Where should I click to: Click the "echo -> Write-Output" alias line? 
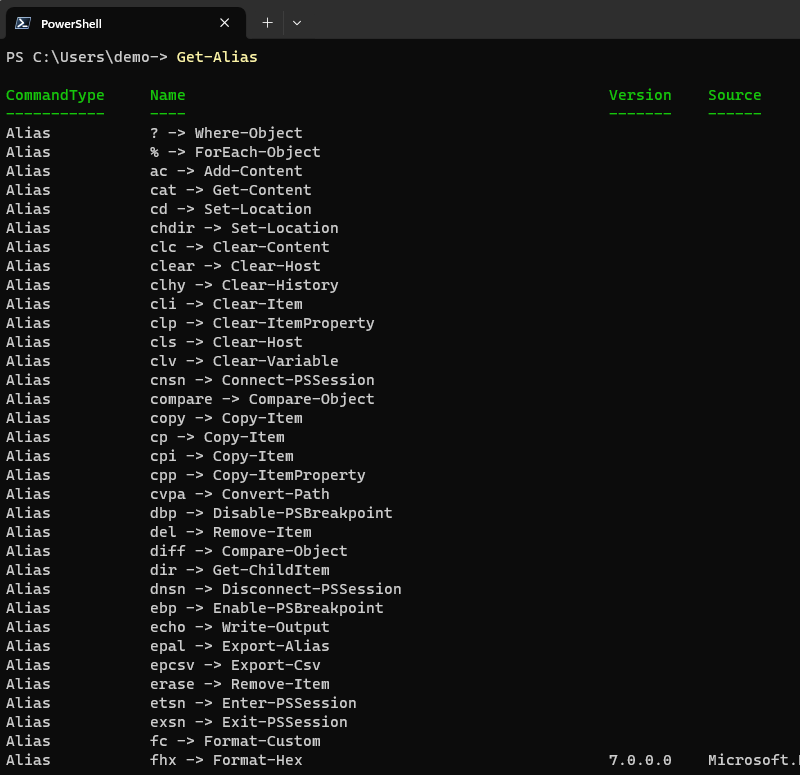(x=239, y=627)
